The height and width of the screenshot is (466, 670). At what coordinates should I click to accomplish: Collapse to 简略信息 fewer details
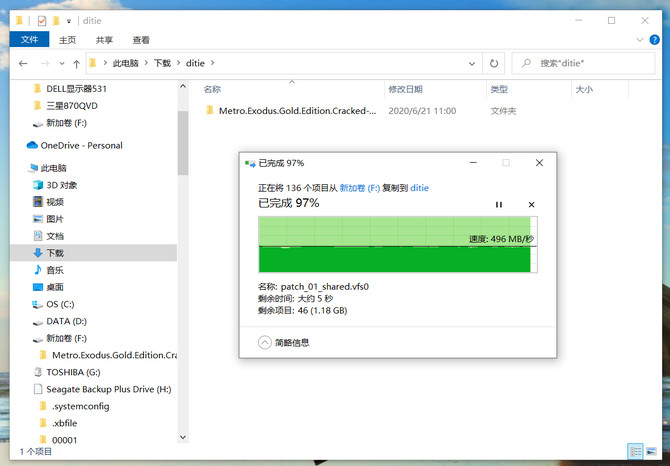click(284, 342)
